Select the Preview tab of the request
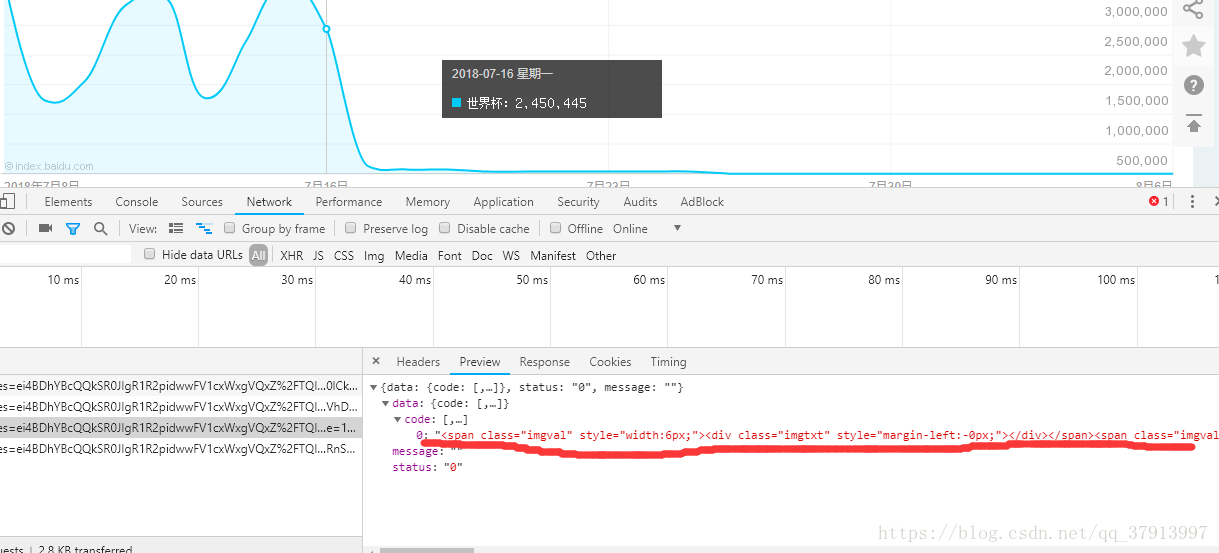1219x553 pixels. pyautogui.click(x=480, y=362)
